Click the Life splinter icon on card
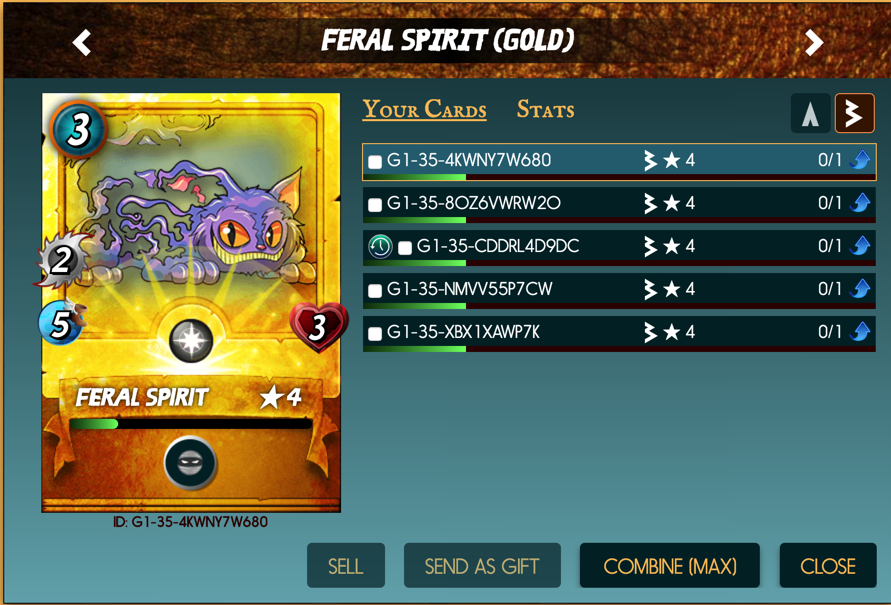The width and height of the screenshot is (891, 605). (x=191, y=341)
